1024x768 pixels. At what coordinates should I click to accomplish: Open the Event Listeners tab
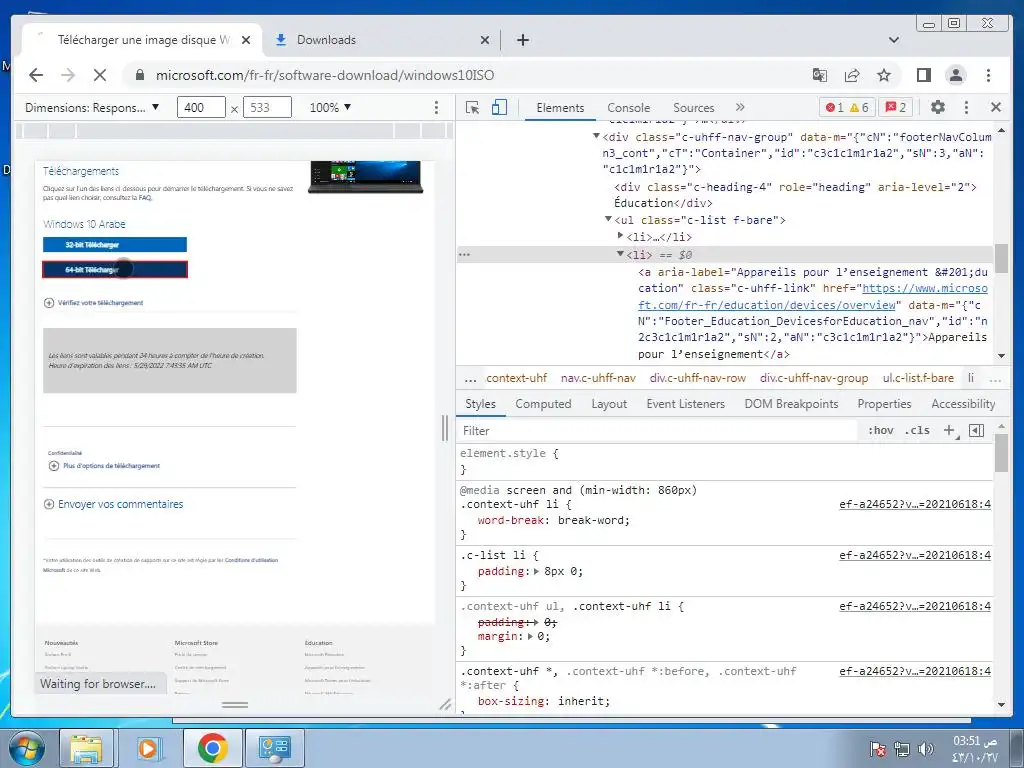tap(686, 404)
